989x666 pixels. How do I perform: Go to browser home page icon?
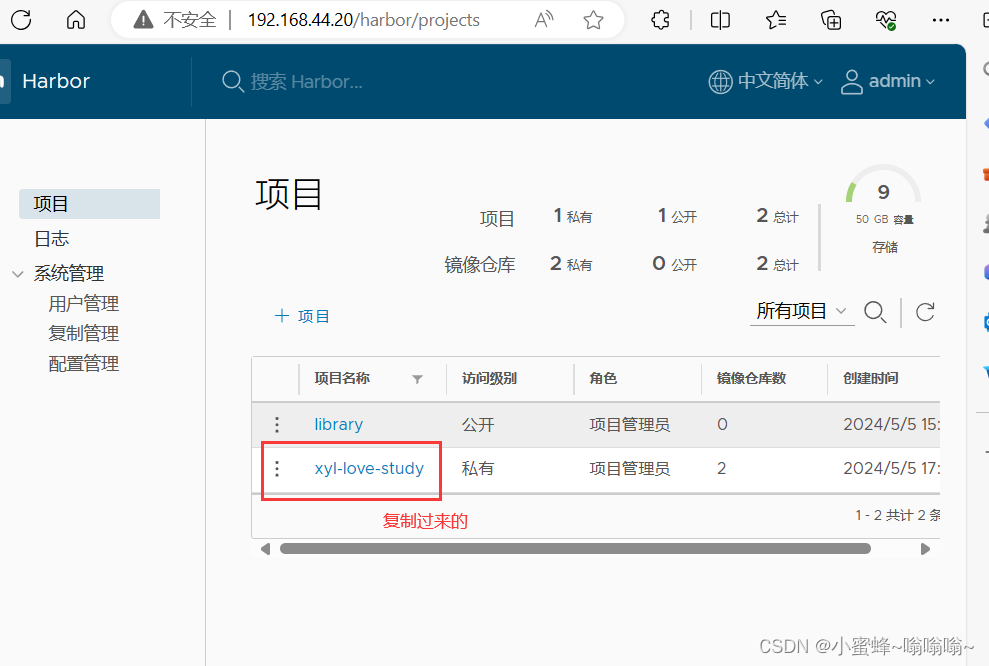[76, 20]
